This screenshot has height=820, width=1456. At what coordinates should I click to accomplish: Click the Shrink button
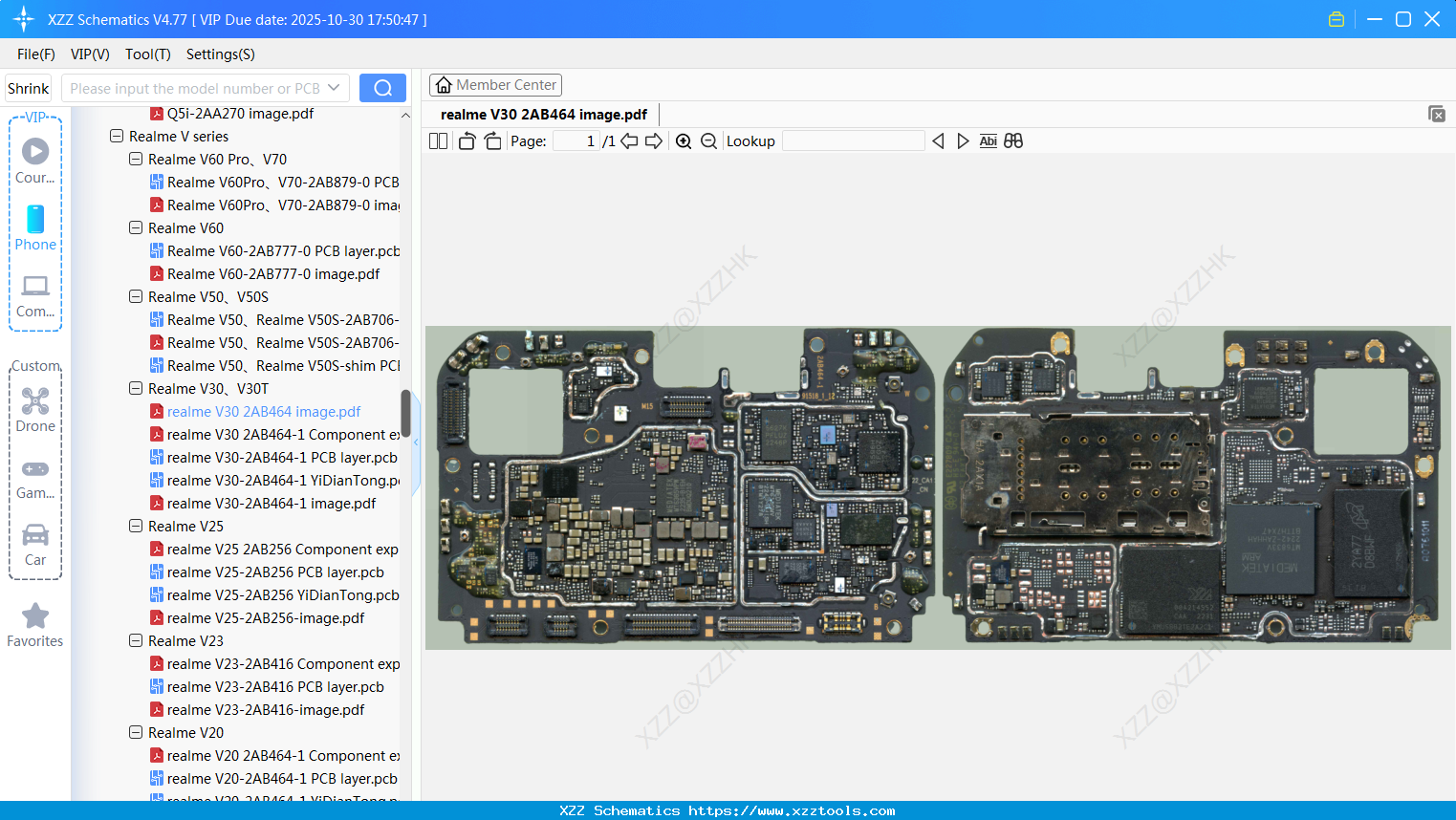28,88
